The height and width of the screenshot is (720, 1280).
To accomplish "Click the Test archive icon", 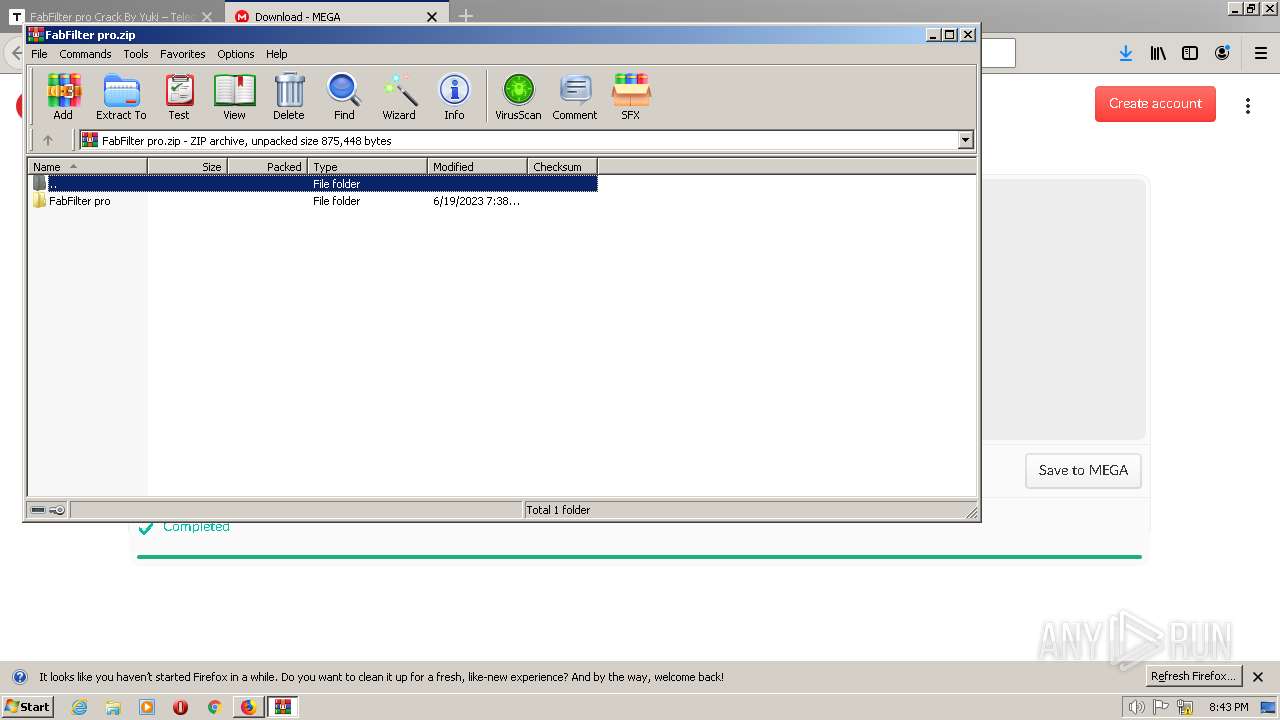I will tap(179, 97).
